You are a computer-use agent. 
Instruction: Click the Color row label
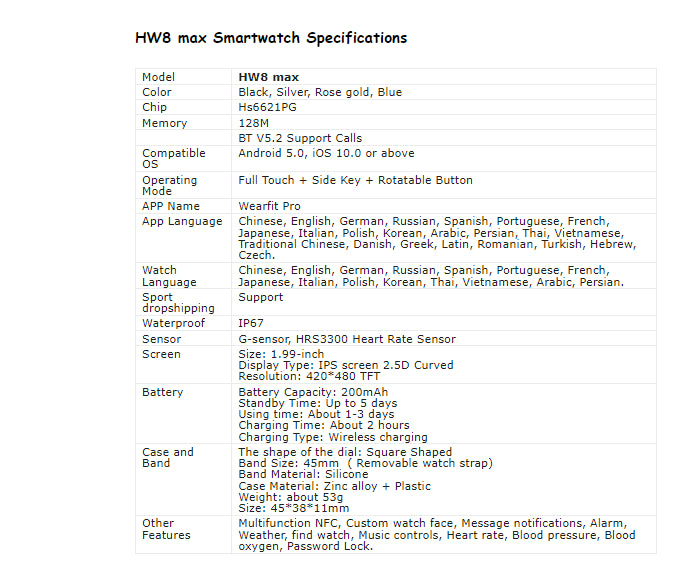(157, 92)
